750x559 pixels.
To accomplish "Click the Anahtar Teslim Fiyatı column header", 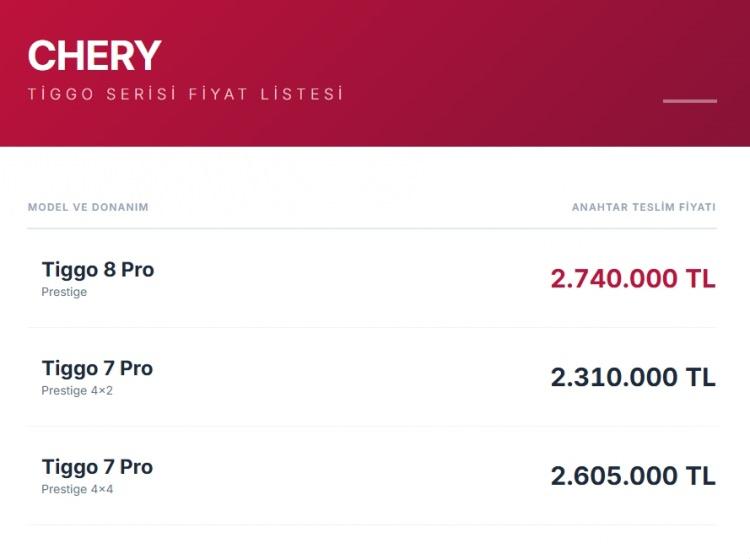I will pyautogui.click(x=643, y=207).
